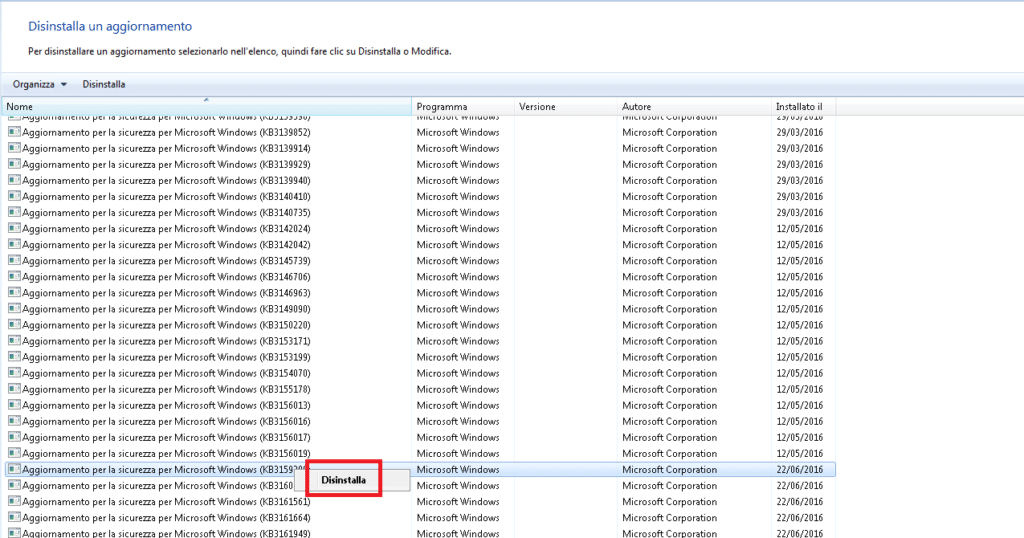Select update name text ending in KB3156016
This screenshot has height=538, width=1024.
[167, 421]
